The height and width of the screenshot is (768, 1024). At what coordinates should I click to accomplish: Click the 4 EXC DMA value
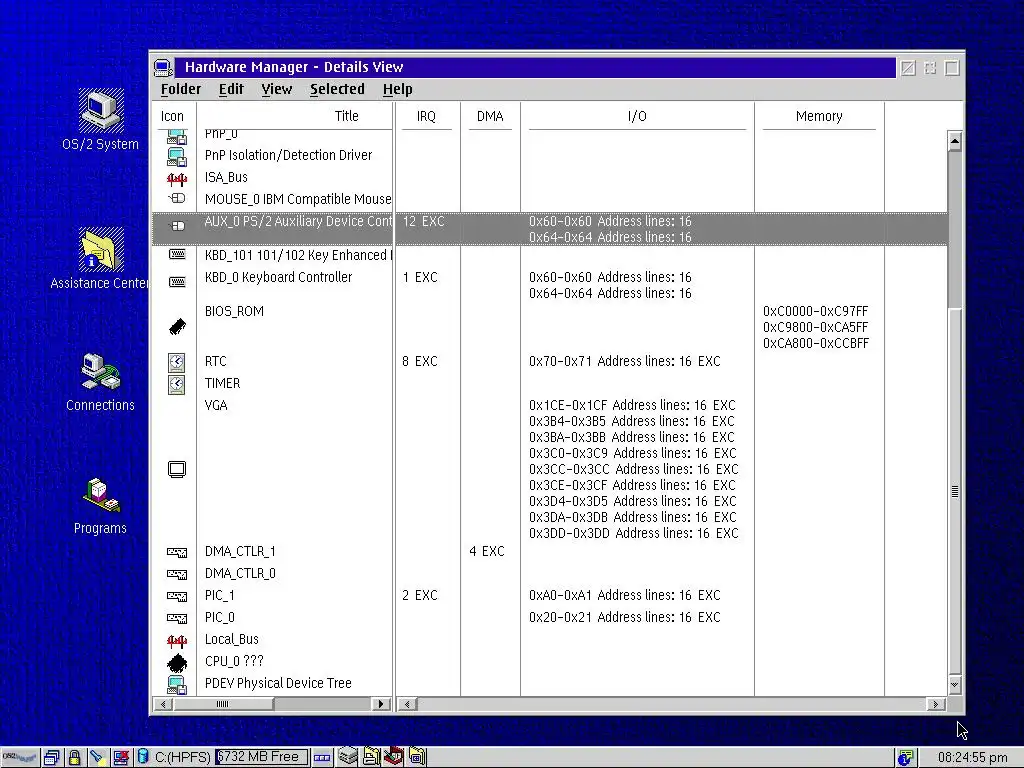487,552
